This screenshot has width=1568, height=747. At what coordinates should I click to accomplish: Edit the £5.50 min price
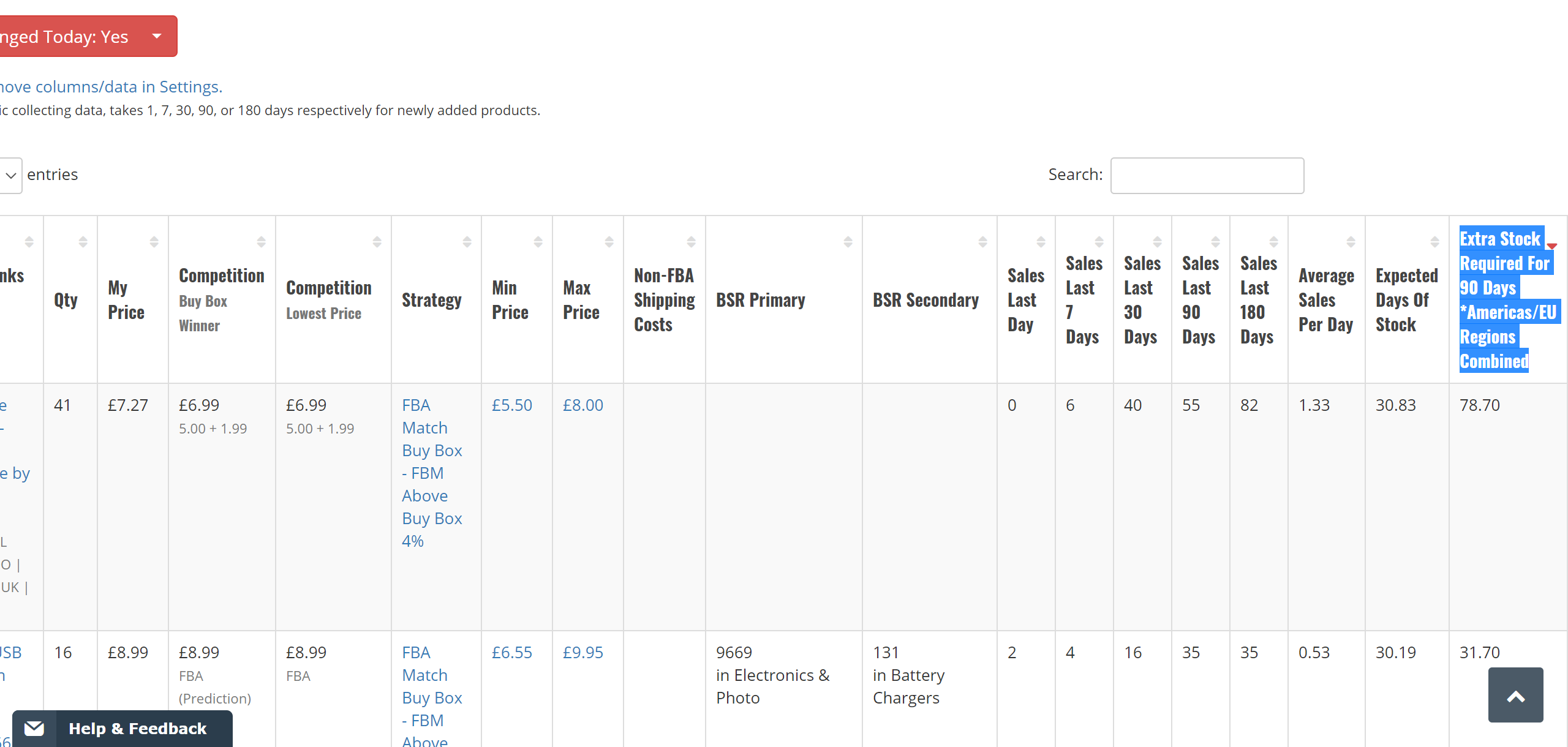(511, 405)
